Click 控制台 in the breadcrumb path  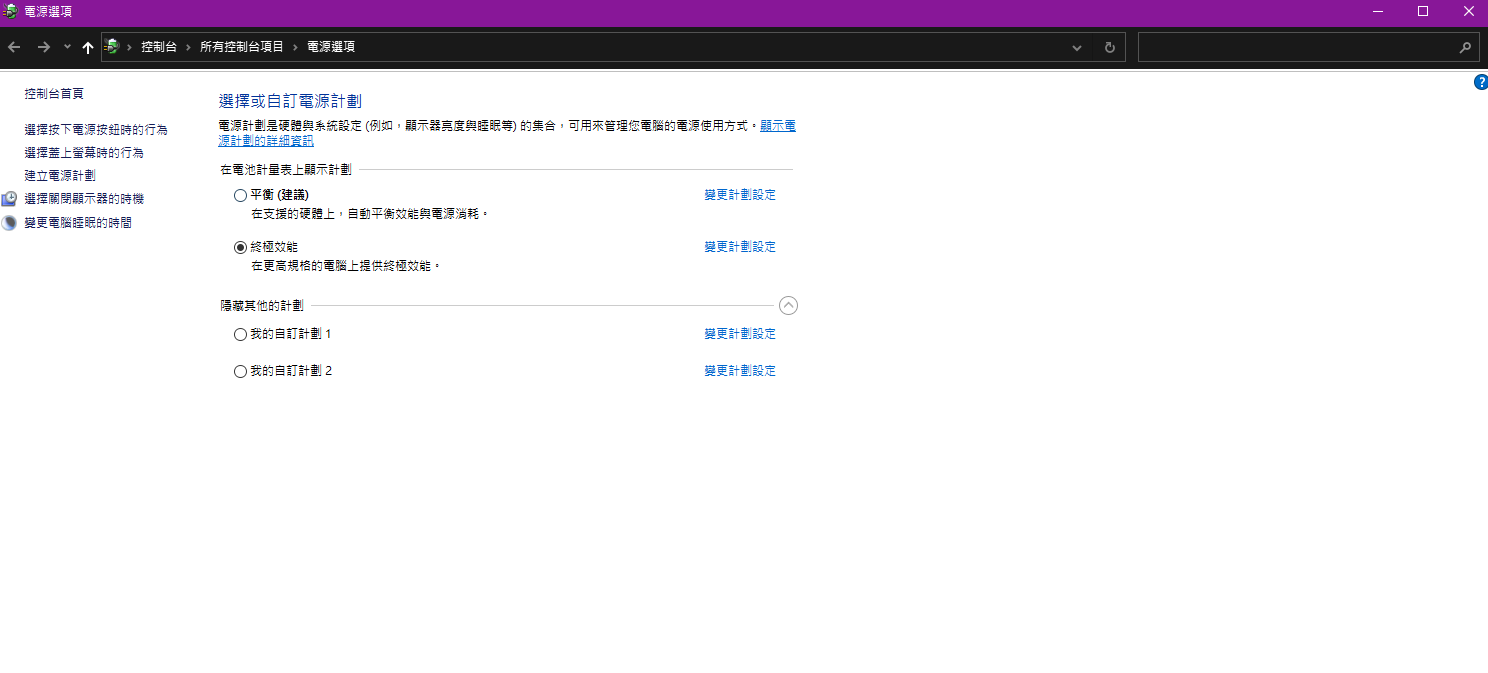tap(159, 47)
